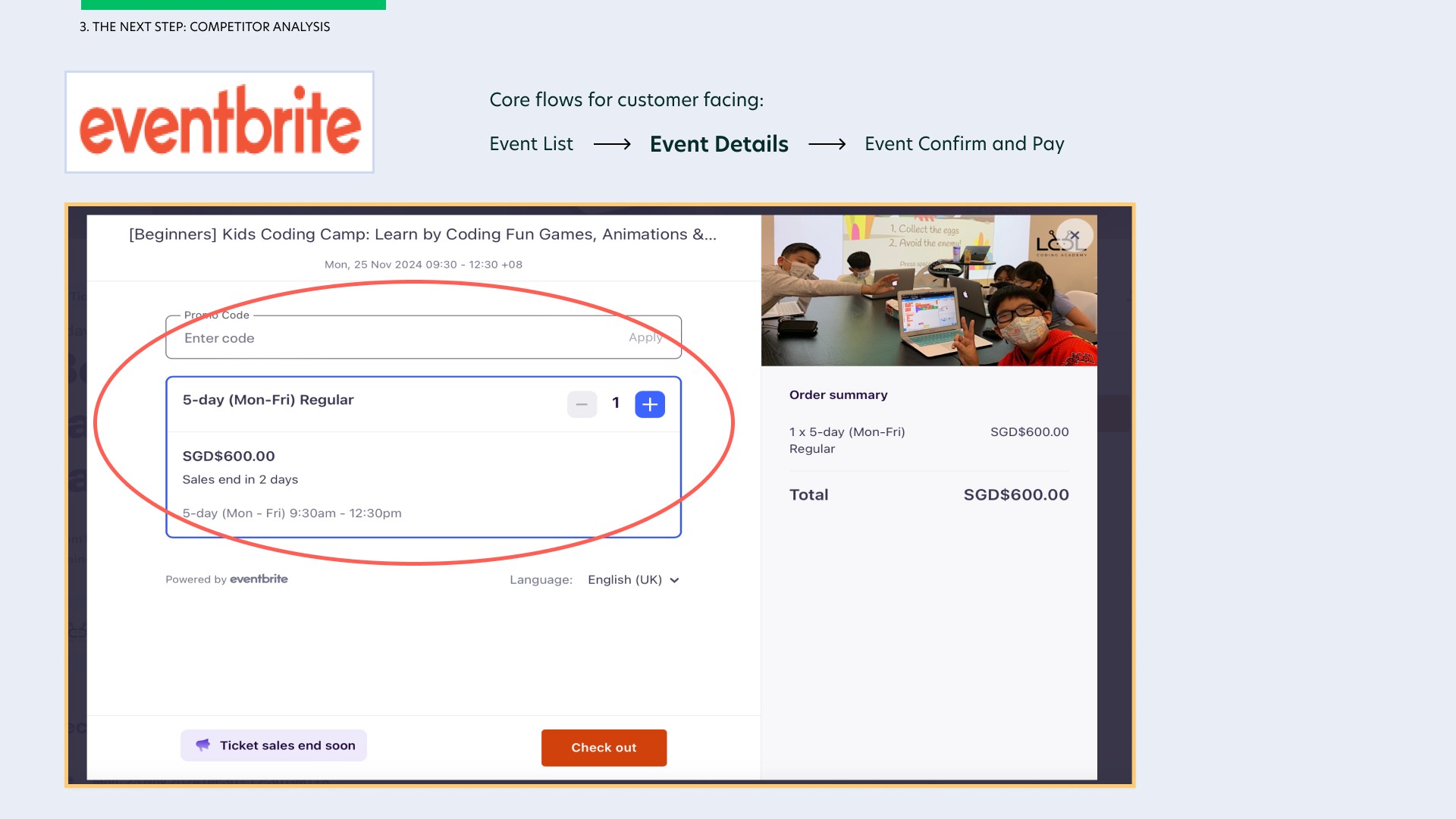Select Event Confirm and Pay step

click(964, 144)
